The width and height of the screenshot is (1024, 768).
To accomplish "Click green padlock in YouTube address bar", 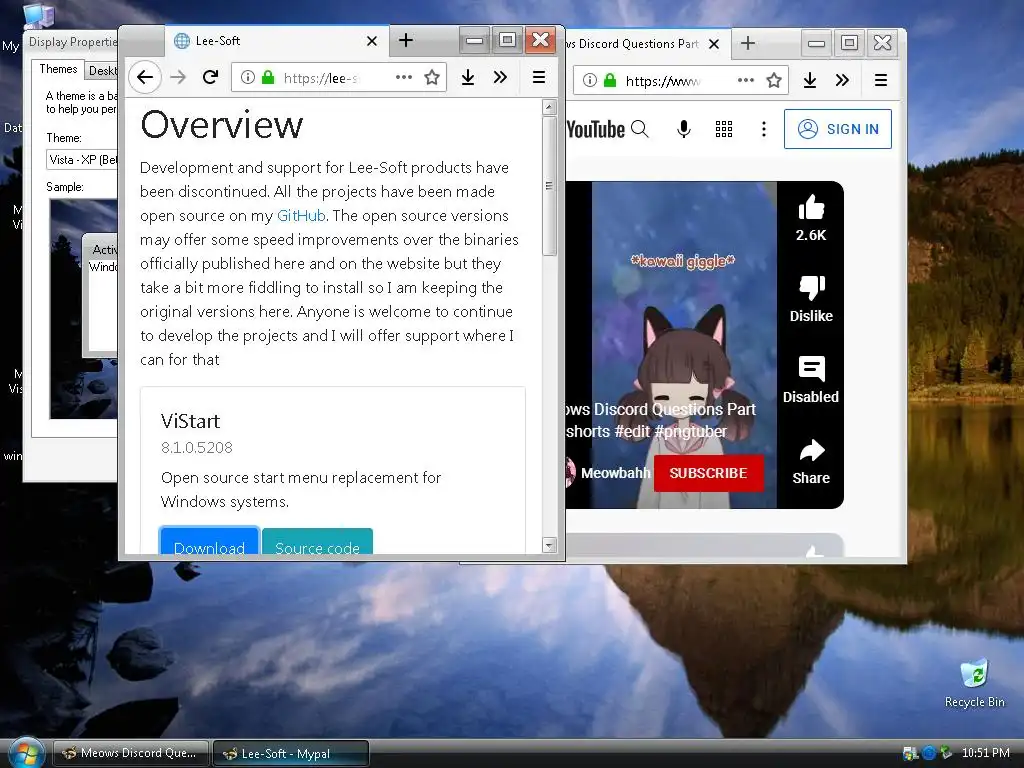I will (x=610, y=80).
